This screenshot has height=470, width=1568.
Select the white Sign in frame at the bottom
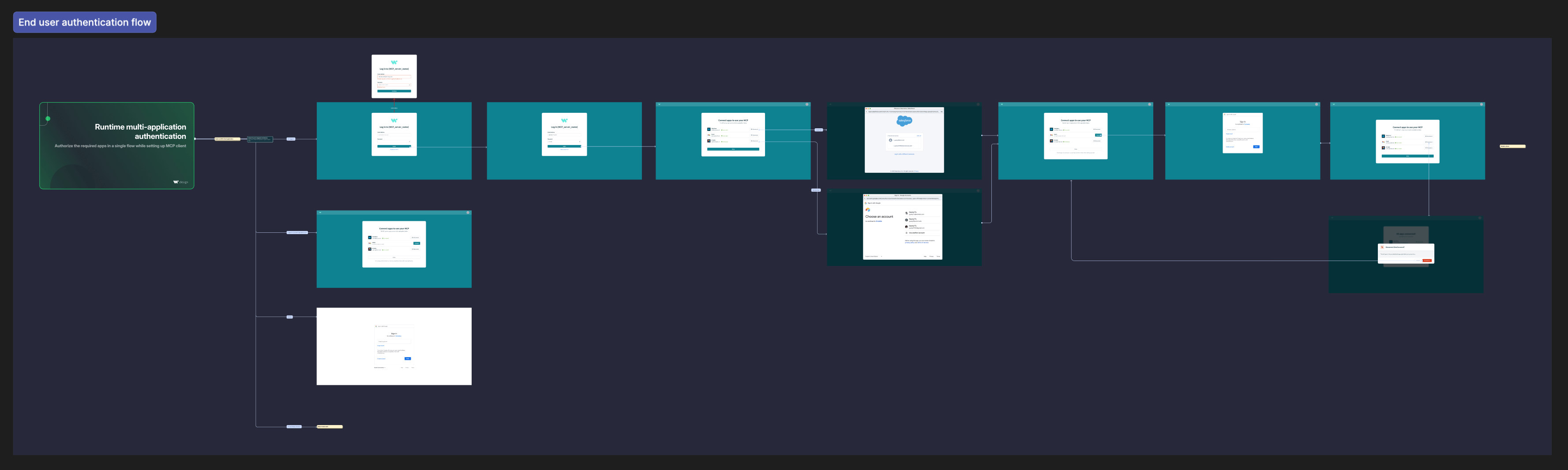pyautogui.click(x=394, y=346)
